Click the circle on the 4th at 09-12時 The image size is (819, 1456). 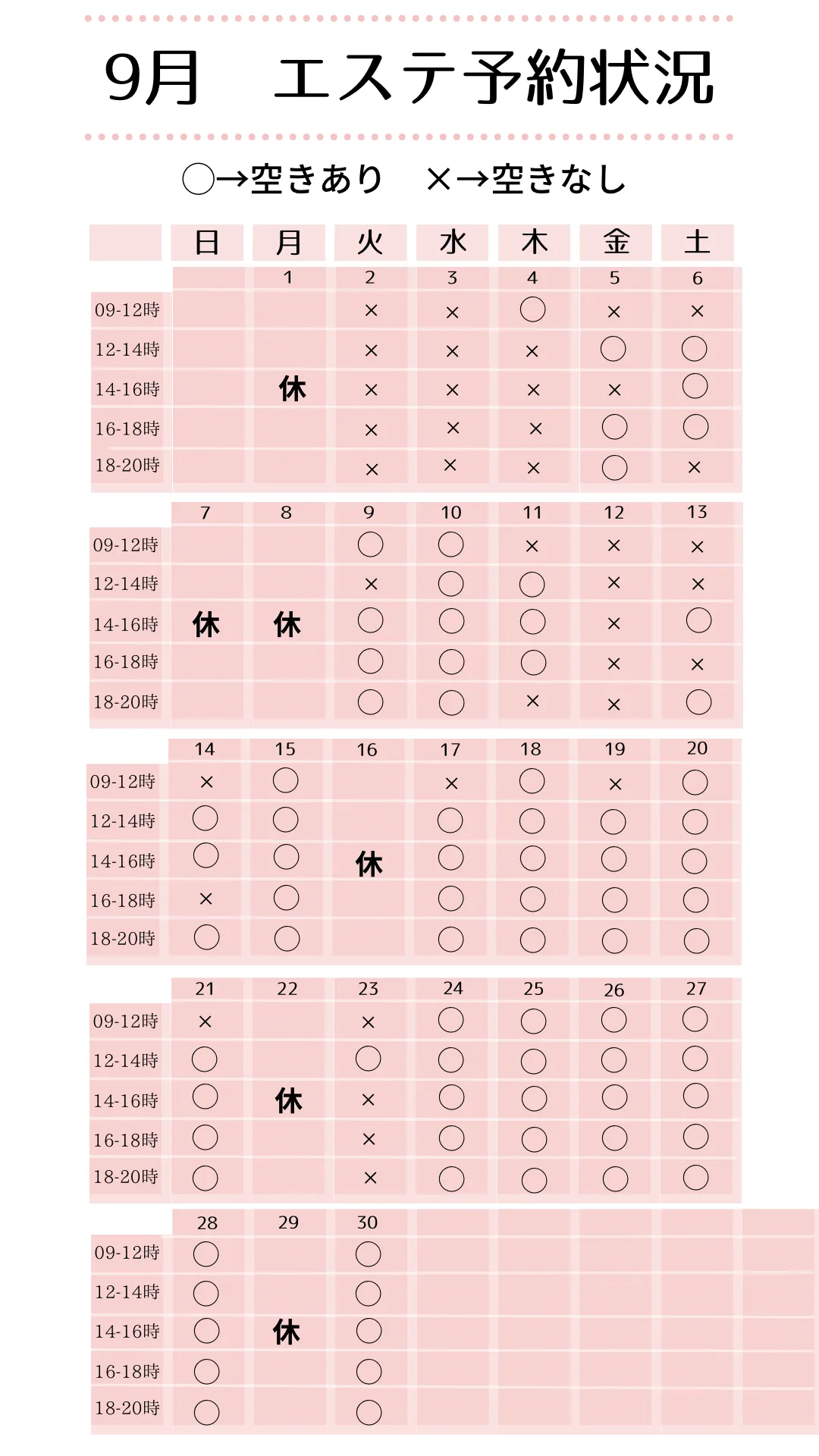coord(532,309)
